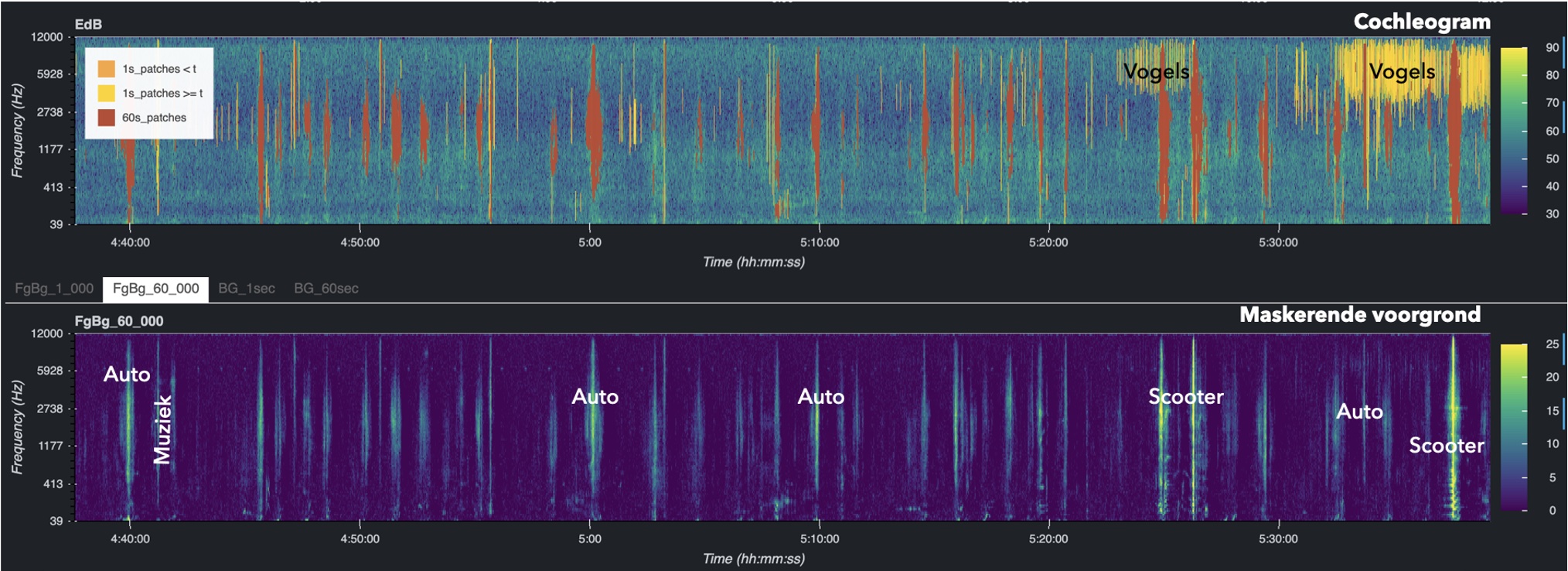The width and height of the screenshot is (1568, 571).
Task: Show the BG_60sec tab
Action: click(326, 289)
